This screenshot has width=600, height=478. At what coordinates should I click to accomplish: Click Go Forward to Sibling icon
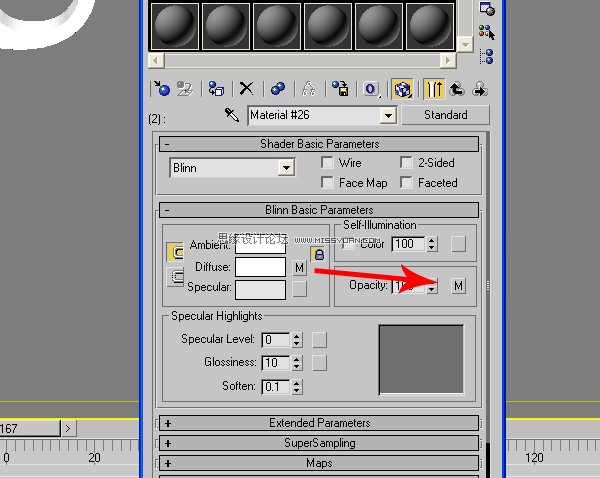click(x=480, y=89)
